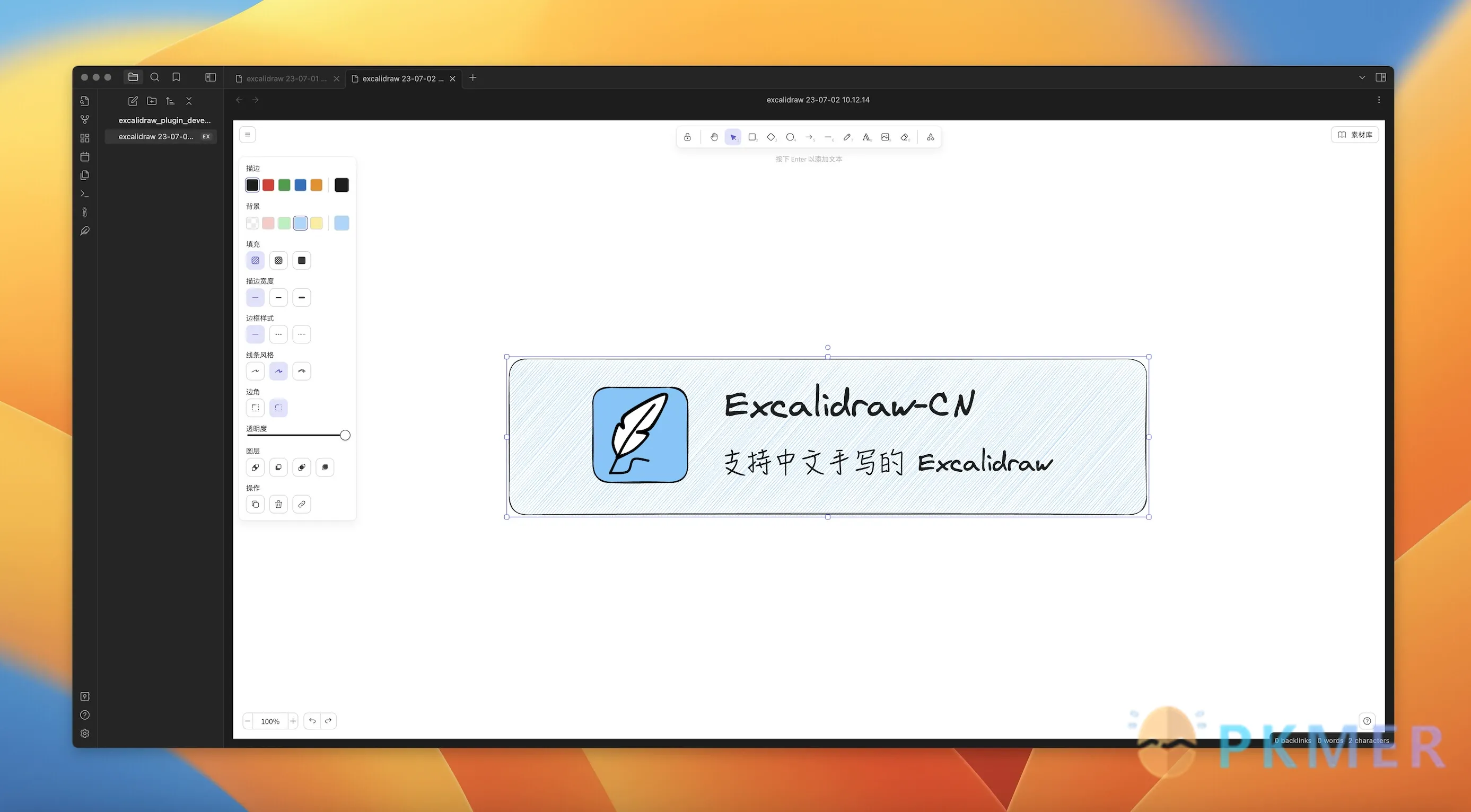
Task: Select the Eraser tool
Action: point(905,137)
